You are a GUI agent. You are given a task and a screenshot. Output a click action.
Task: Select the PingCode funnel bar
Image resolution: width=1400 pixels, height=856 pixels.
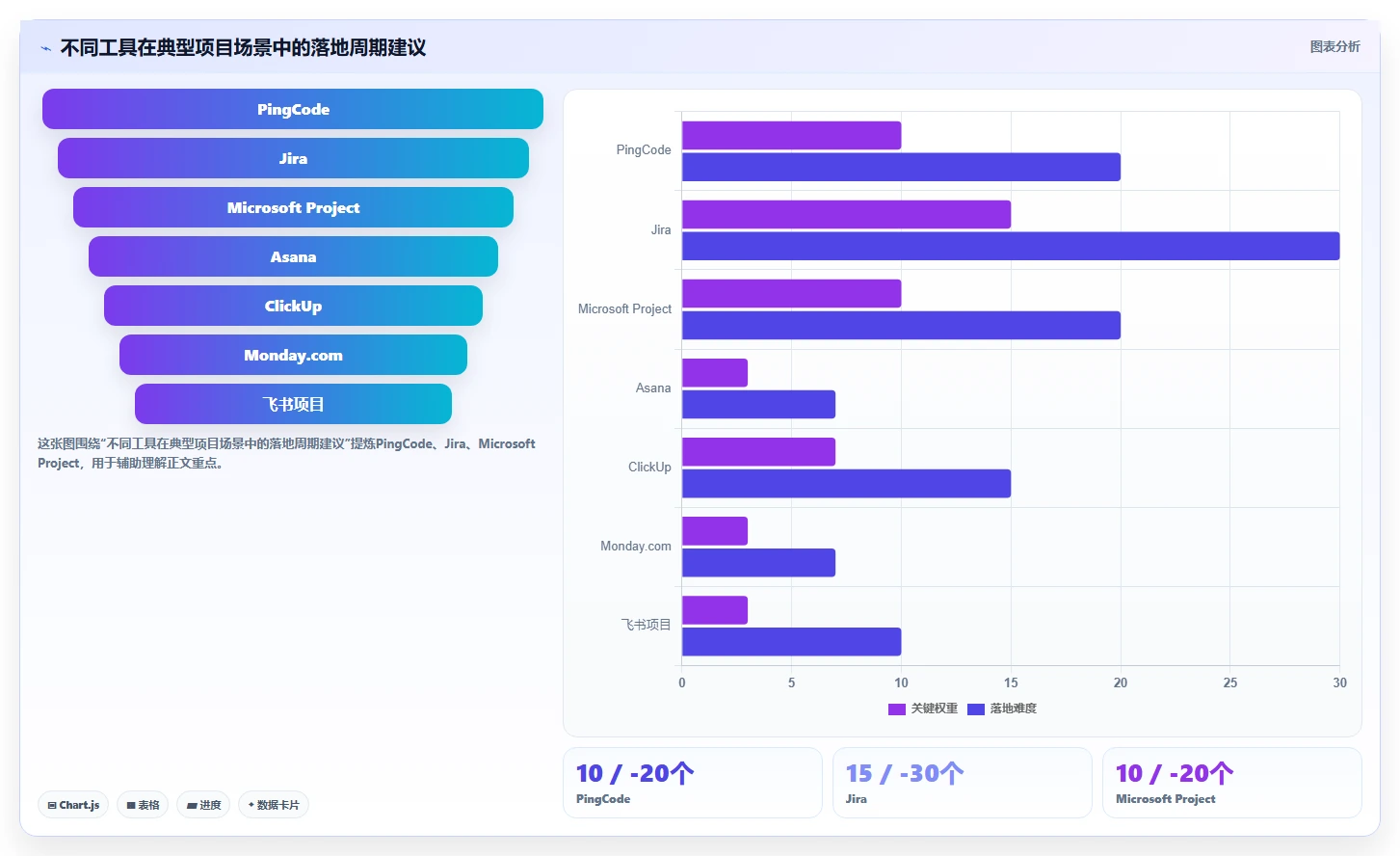pos(293,109)
